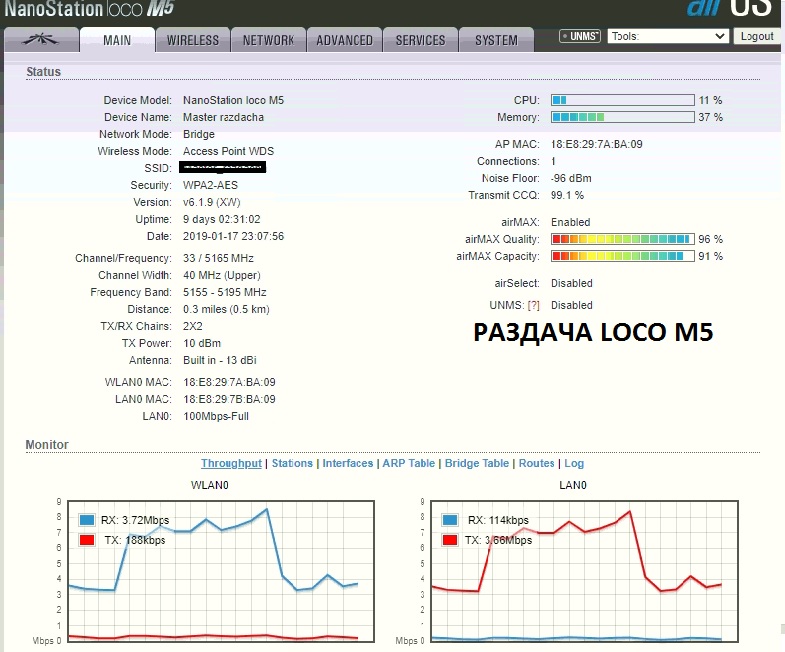The width and height of the screenshot is (785, 652).
Task: Click the device name 'Master razdacha'
Action: (x=223, y=117)
